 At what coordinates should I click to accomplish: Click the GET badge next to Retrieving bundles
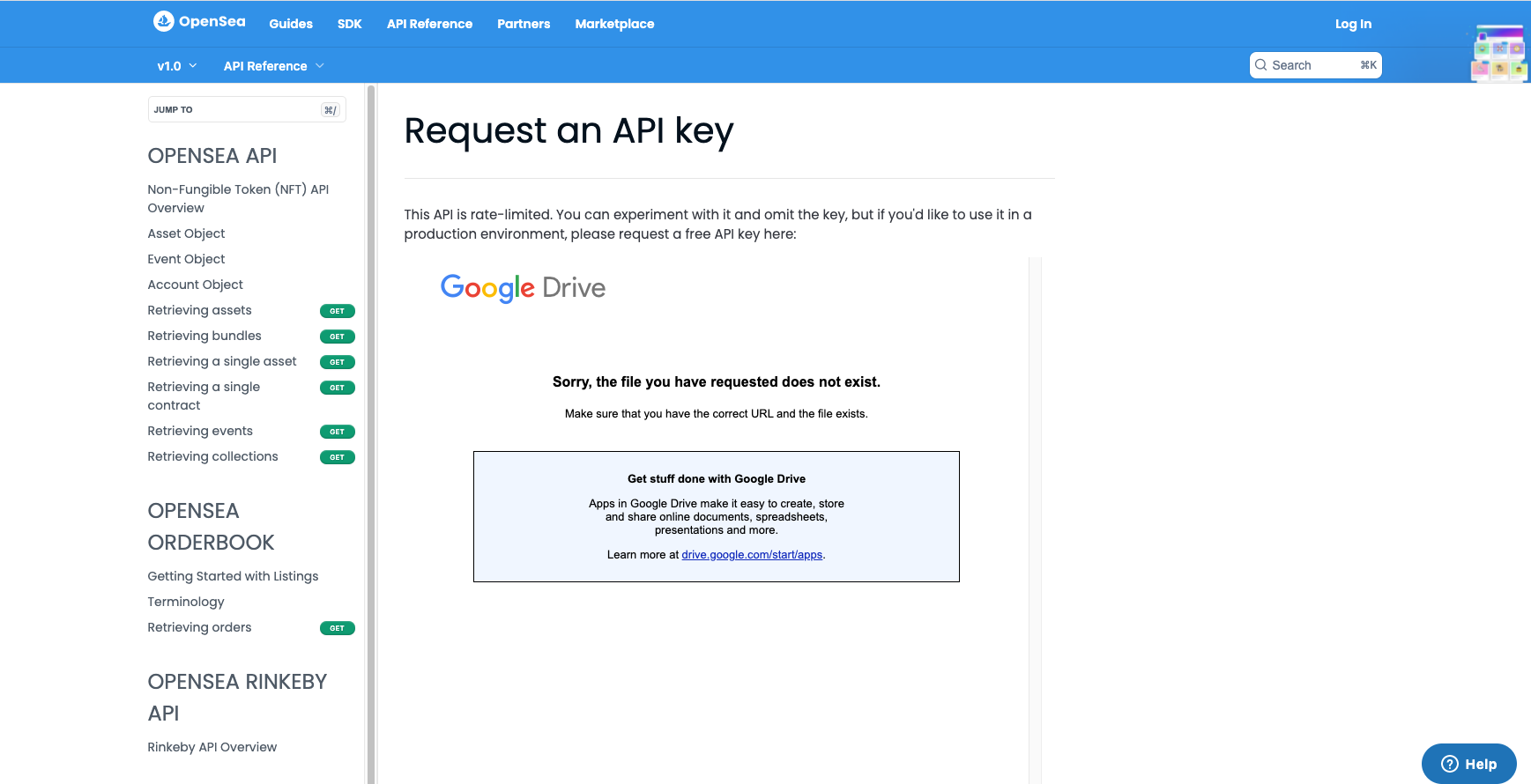[337, 337]
